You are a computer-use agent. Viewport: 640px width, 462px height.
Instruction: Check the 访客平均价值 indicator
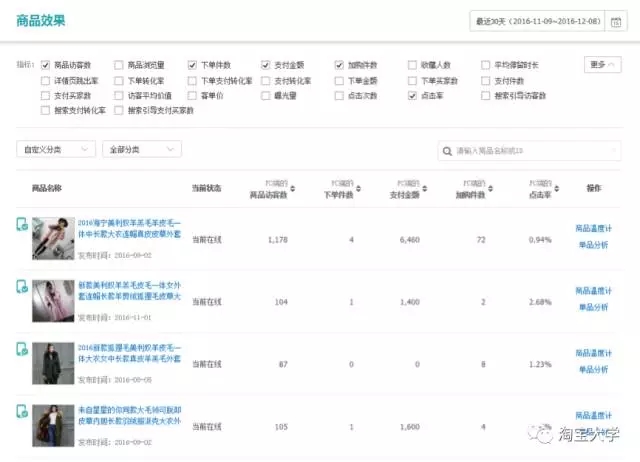click(x=119, y=96)
